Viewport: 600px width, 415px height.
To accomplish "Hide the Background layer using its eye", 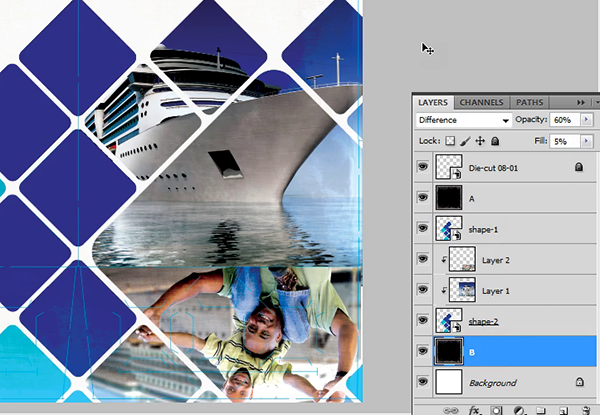I will click(423, 382).
